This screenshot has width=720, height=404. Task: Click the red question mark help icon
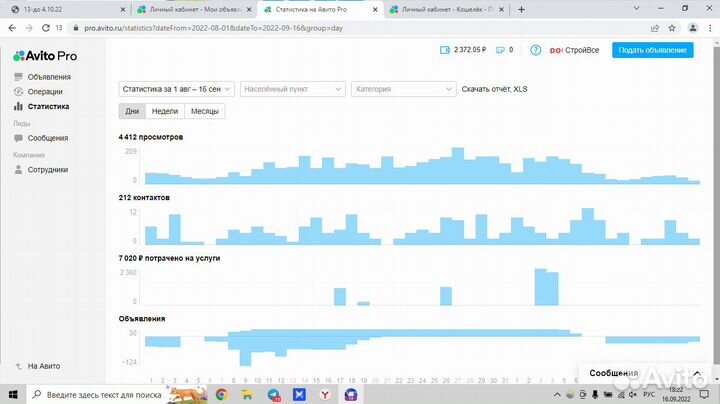(536, 50)
